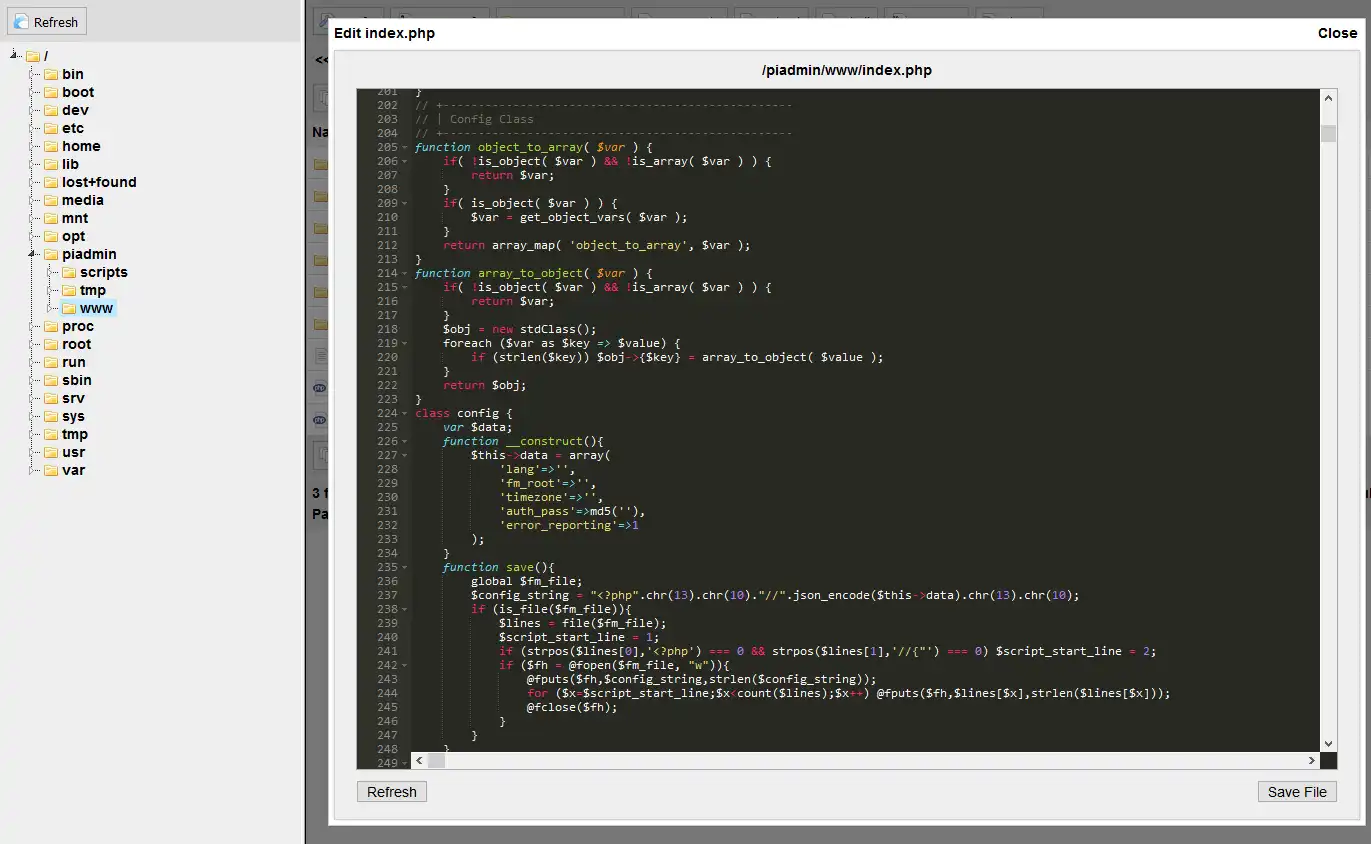The image size is (1371, 844).
Task: Click the 'timezone' entry on line 230
Action: (x=551, y=497)
